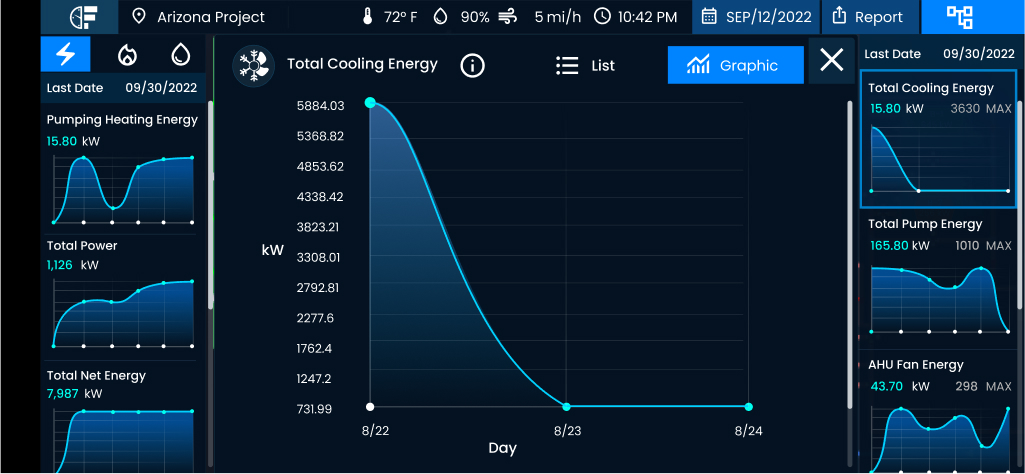Image resolution: width=1025 pixels, height=474 pixels.
Task: Switch to the water droplet tab
Action: 180,54
